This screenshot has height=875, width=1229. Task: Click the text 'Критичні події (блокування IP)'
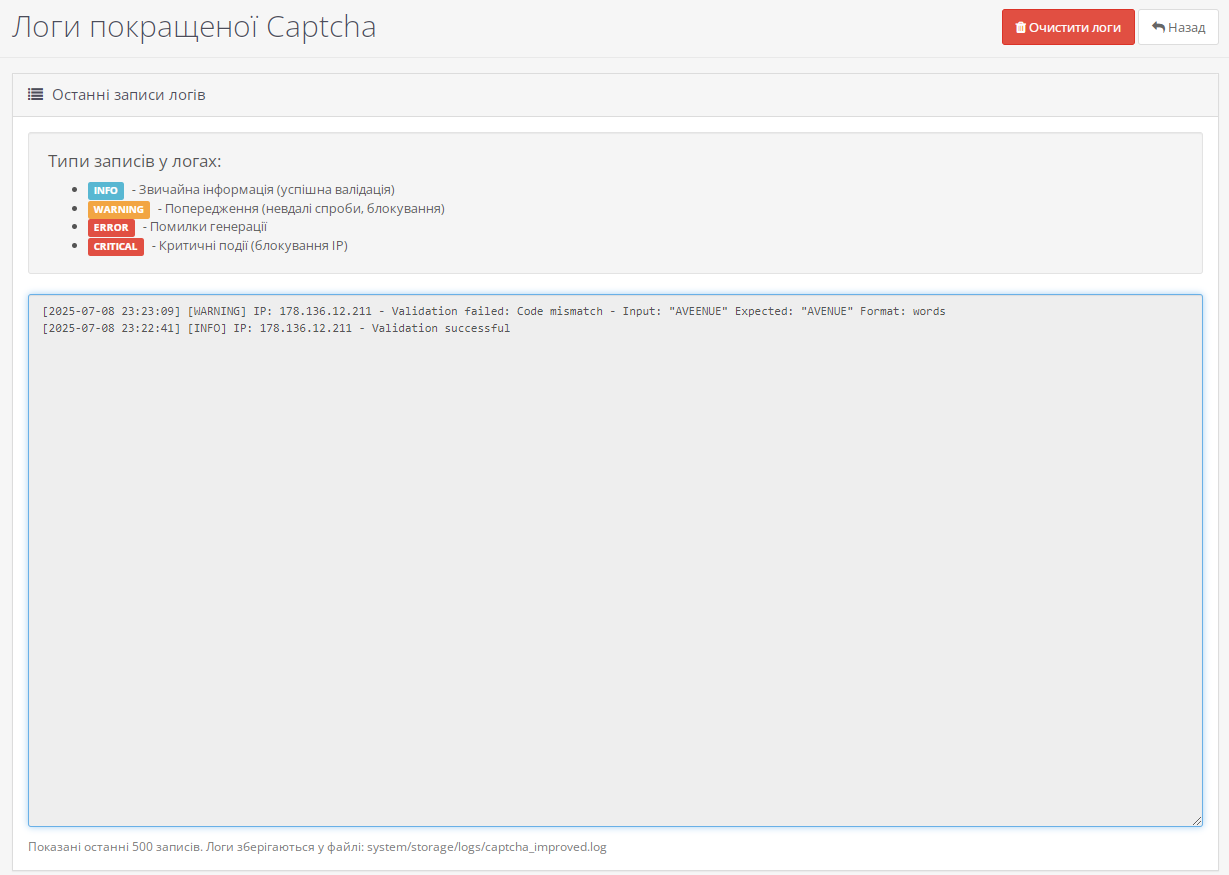coord(253,246)
